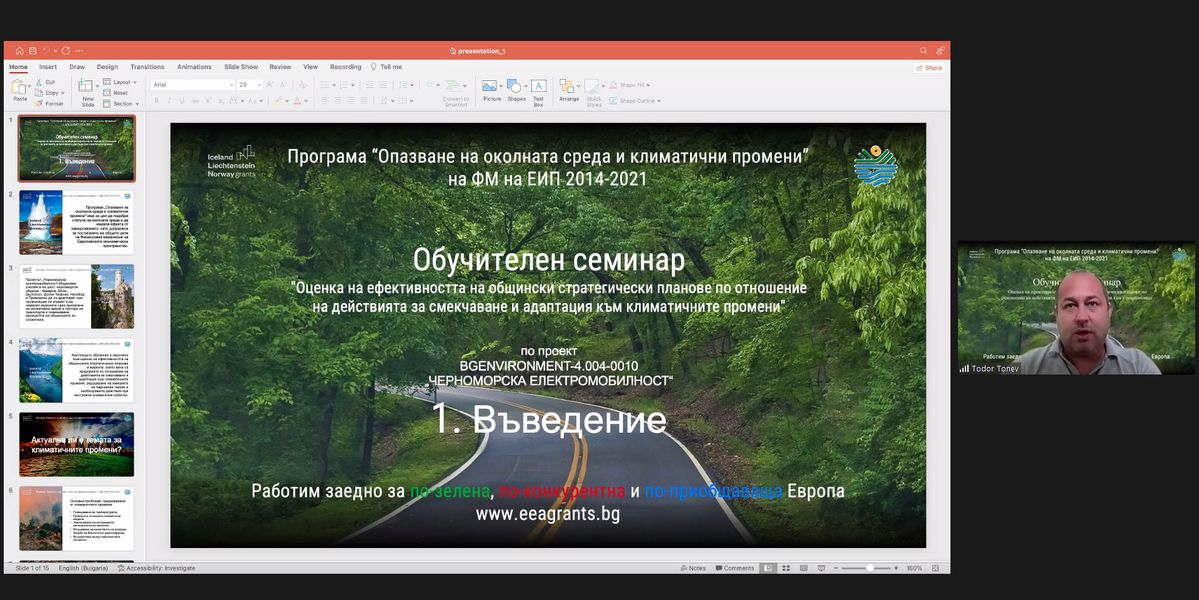This screenshot has height=600, width=1199.
Task: Click Clear Formatting icon
Action: (x=303, y=85)
